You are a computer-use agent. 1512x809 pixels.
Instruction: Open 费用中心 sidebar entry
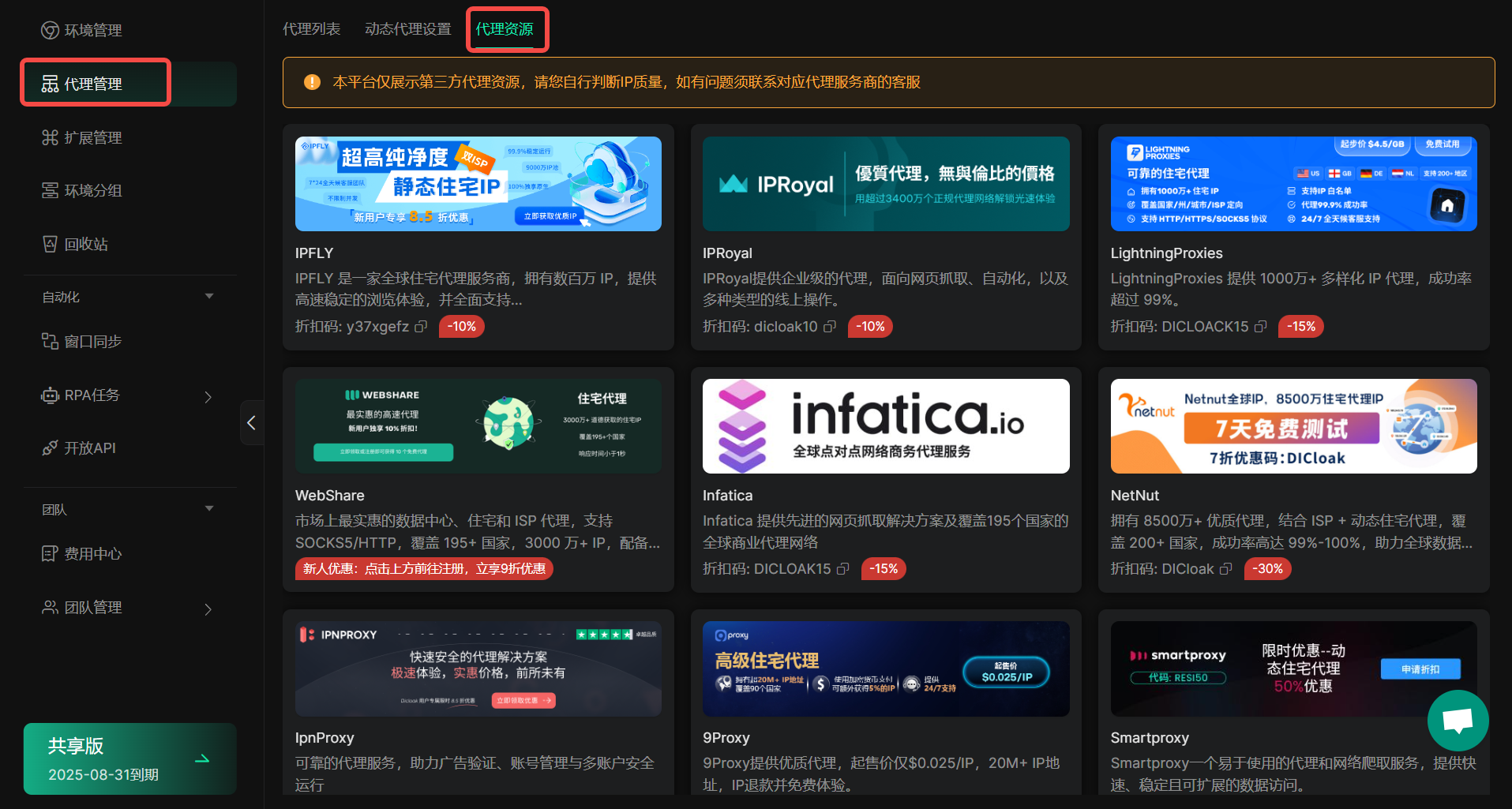[x=130, y=554]
